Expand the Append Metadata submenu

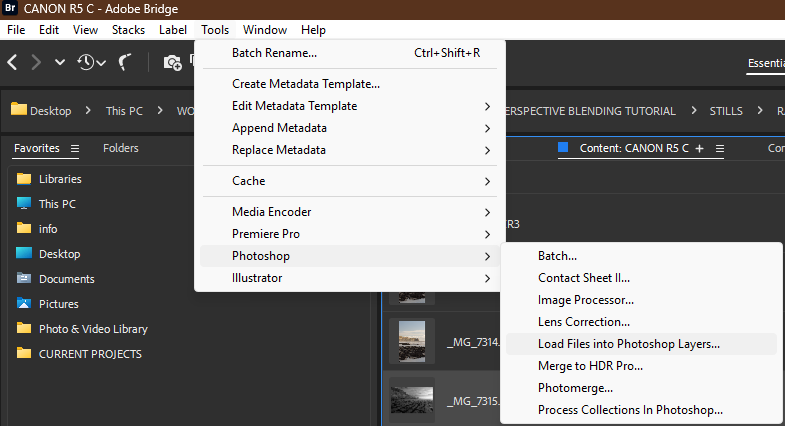click(x=350, y=128)
